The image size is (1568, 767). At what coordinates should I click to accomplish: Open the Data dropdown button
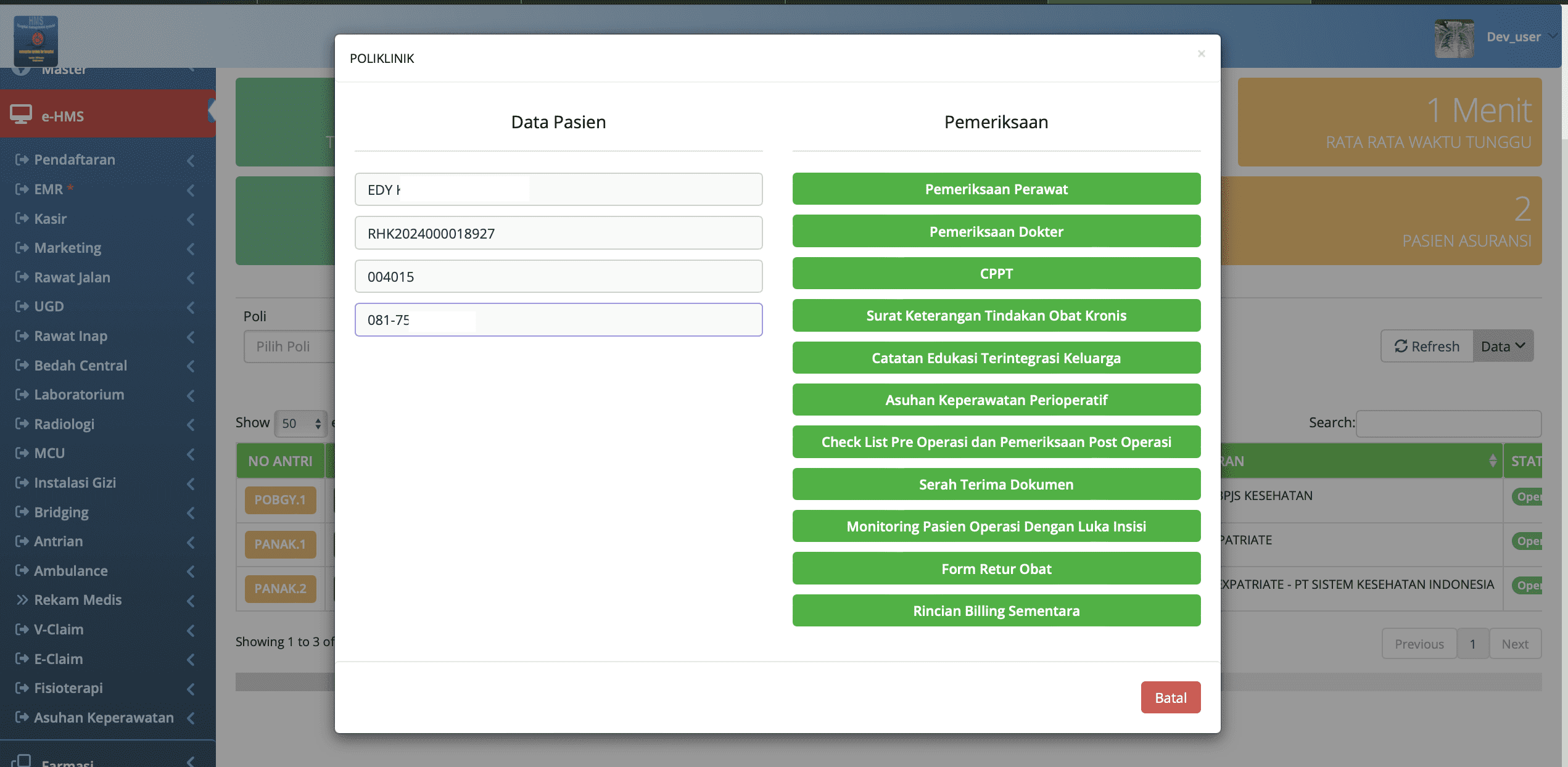pyautogui.click(x=1503, y=346)
